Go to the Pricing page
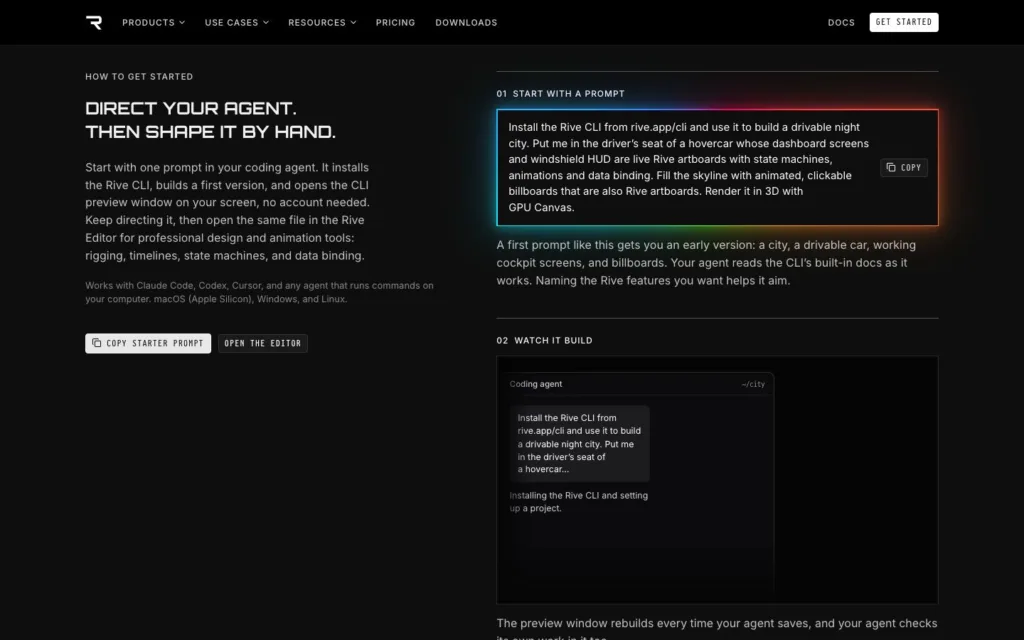The height and width of the screenshot is (640, 1024). [395, 22]
